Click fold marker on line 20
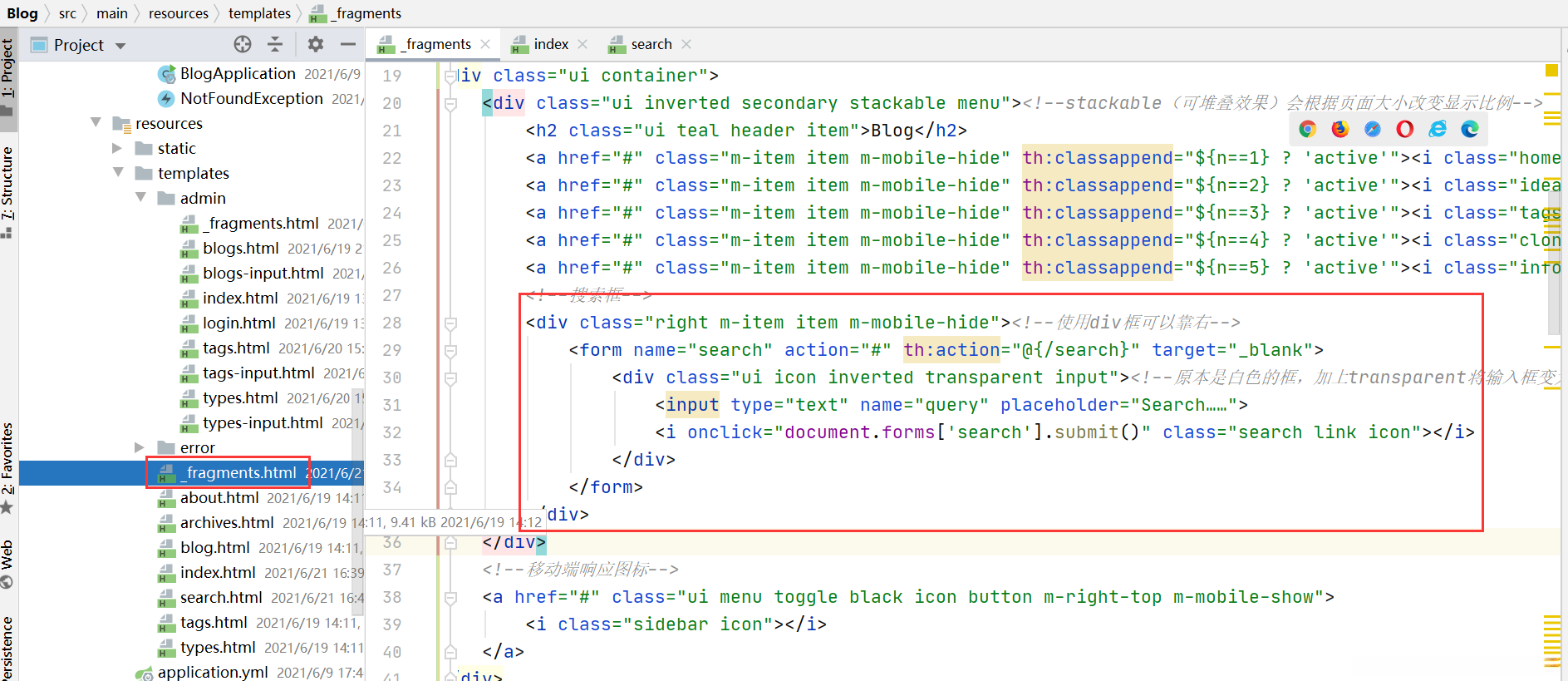 pyautogui.click(x=450, y=103)
